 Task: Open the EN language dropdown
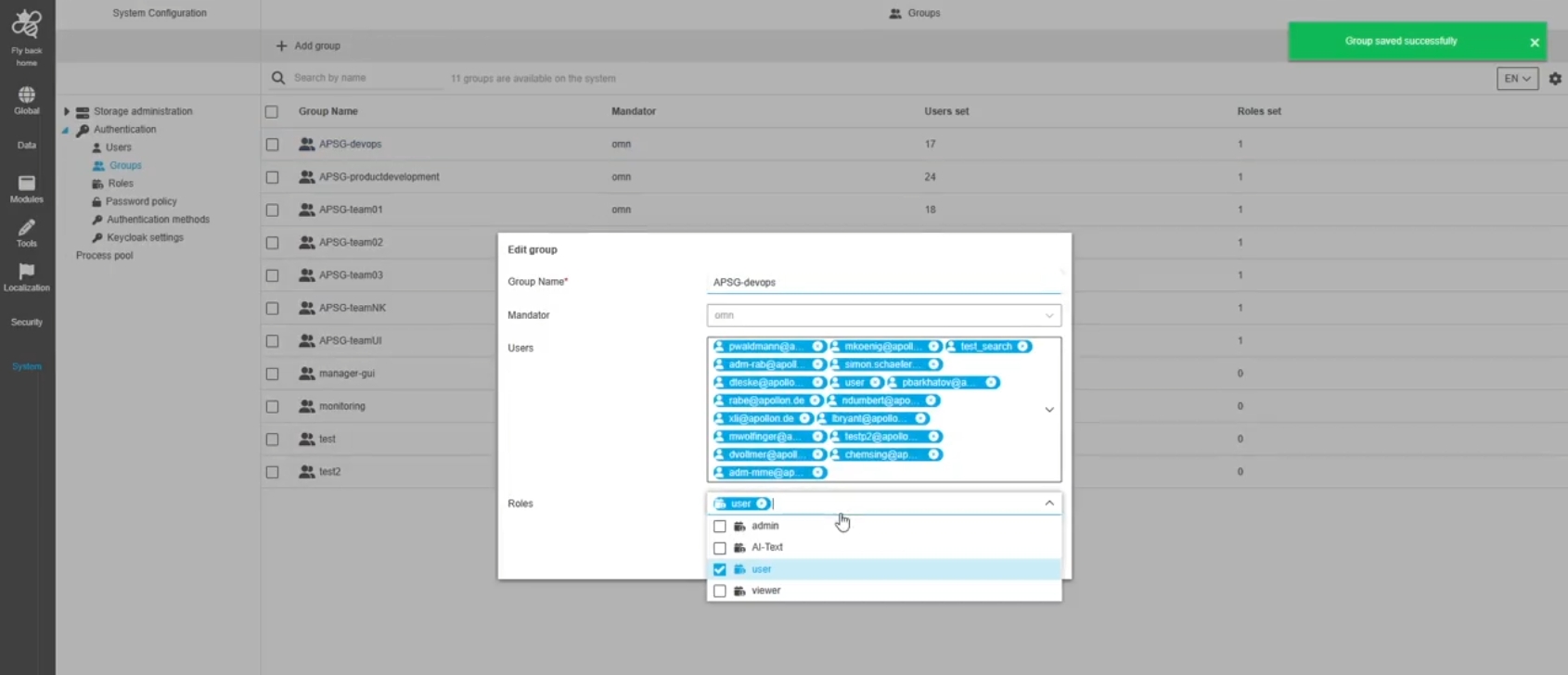click(1517, 79)
